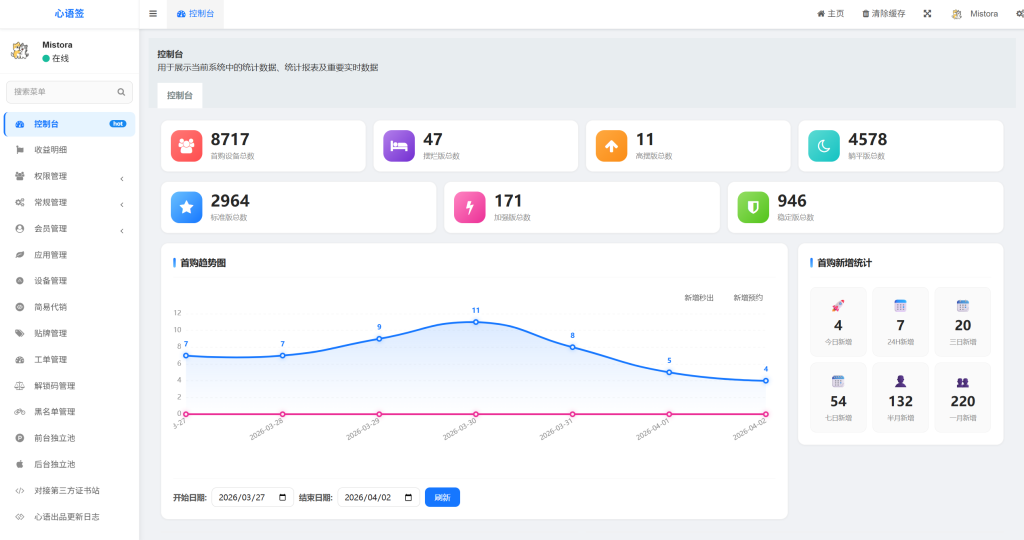
Task: Click the code icon beside 对接第三方证书站
Action: pos(20,490)
